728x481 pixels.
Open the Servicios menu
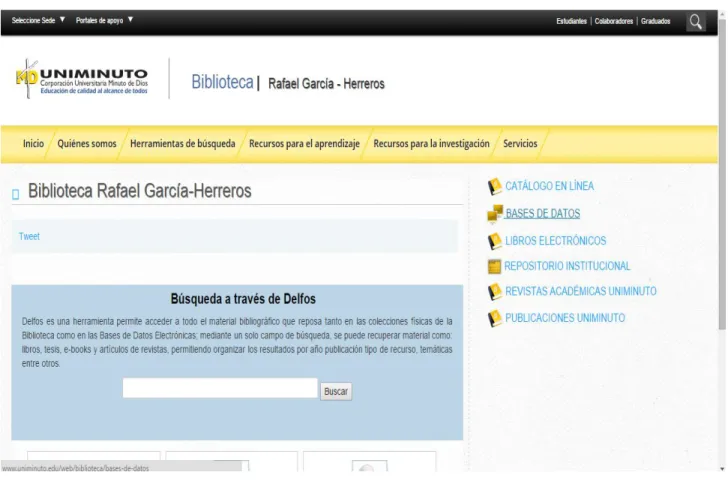coord(520,143)
